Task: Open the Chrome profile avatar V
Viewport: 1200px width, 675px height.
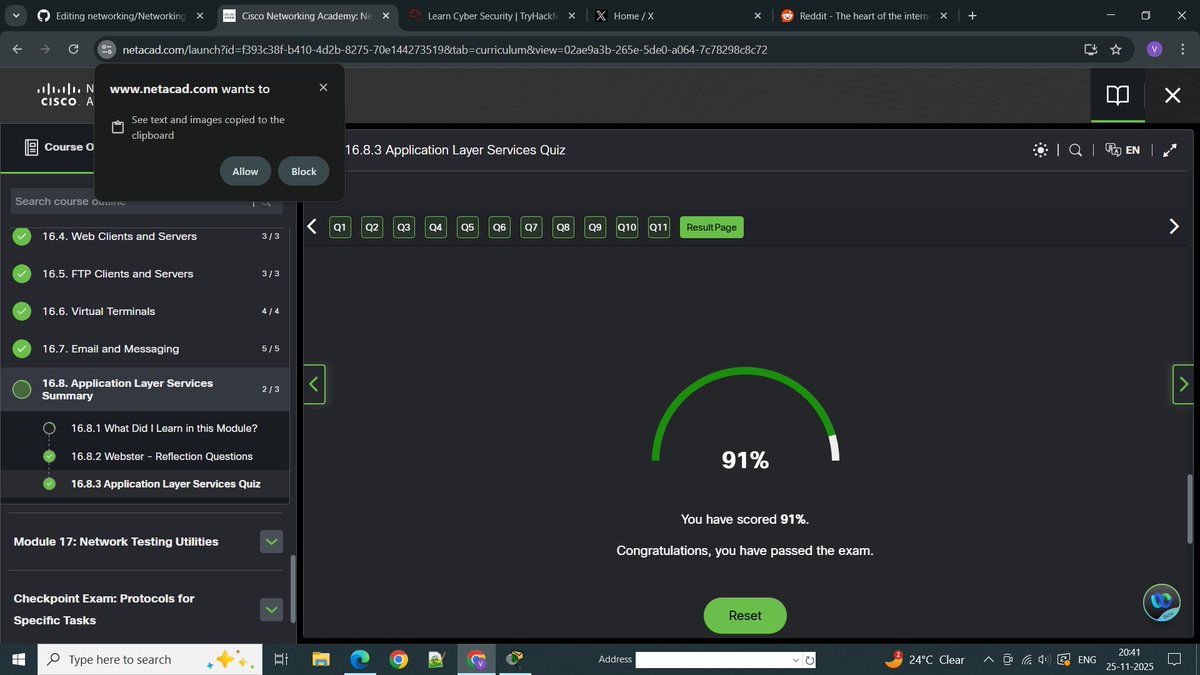Action: (1154, 50)
